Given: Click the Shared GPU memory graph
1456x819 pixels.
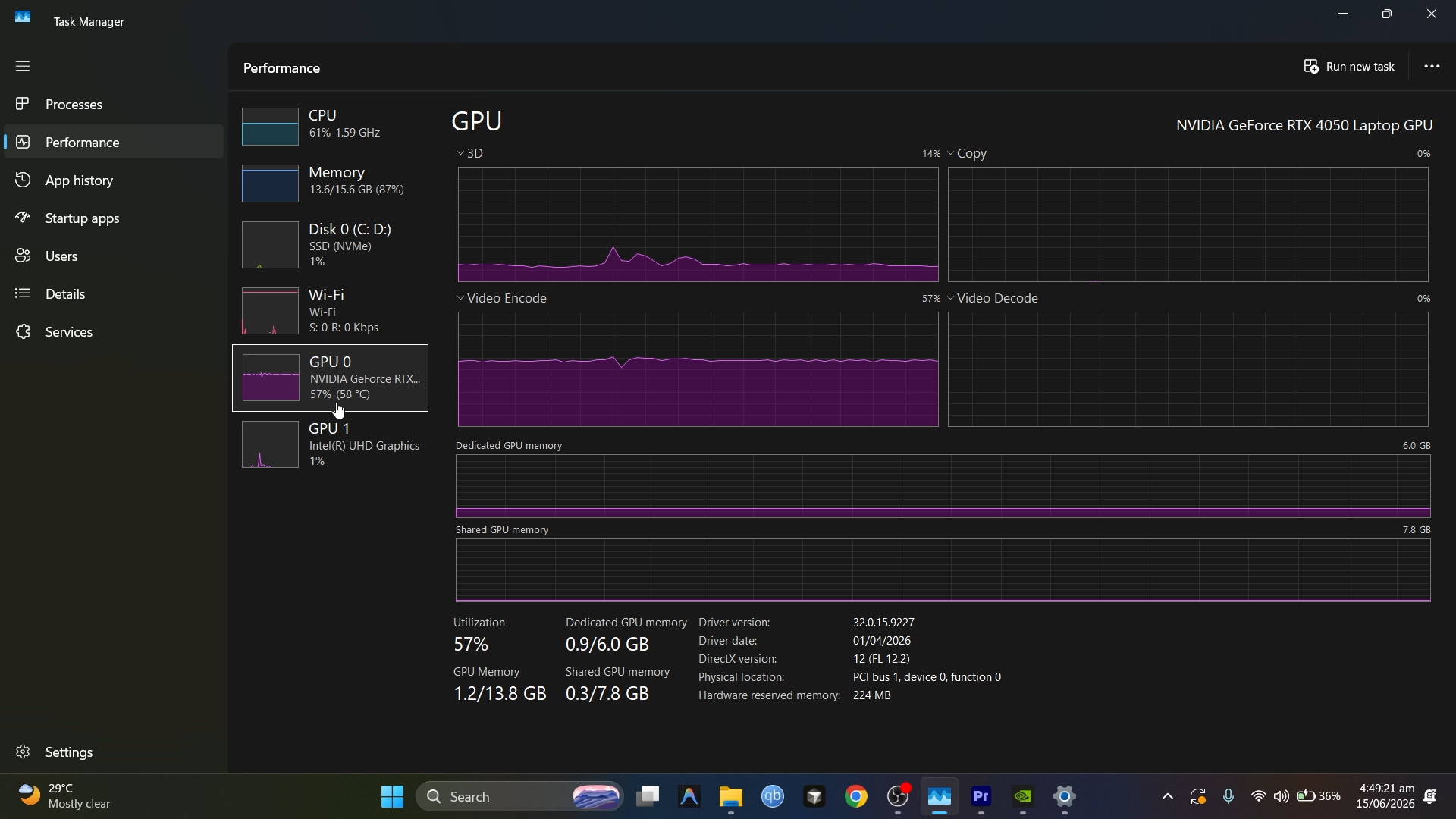Looking at the screenshot, I should [943, 570].
